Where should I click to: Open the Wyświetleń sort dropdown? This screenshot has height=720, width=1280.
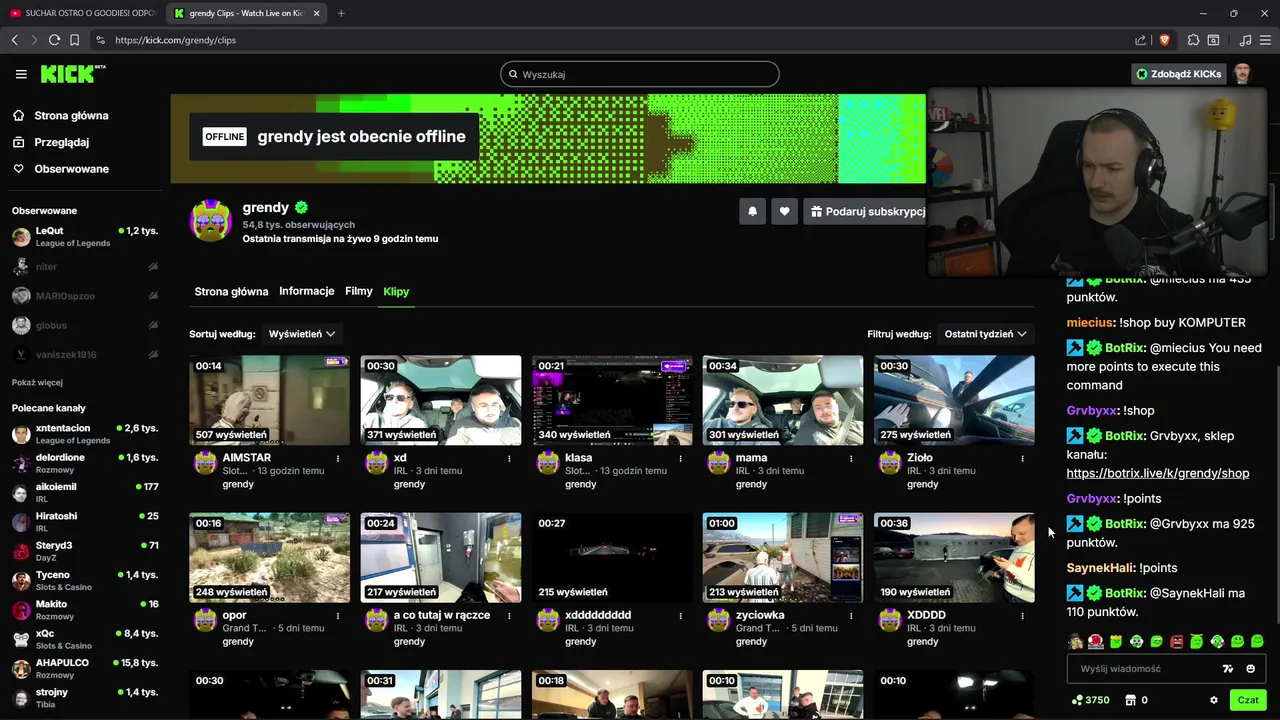click(x=301, y=334)
